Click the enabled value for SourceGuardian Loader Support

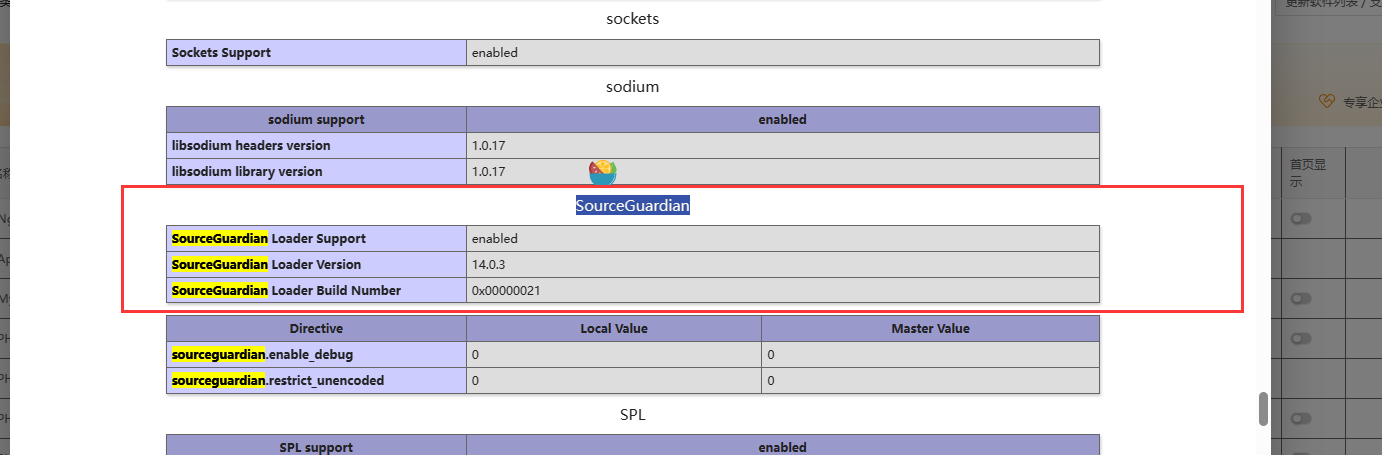tap(495, 239)
